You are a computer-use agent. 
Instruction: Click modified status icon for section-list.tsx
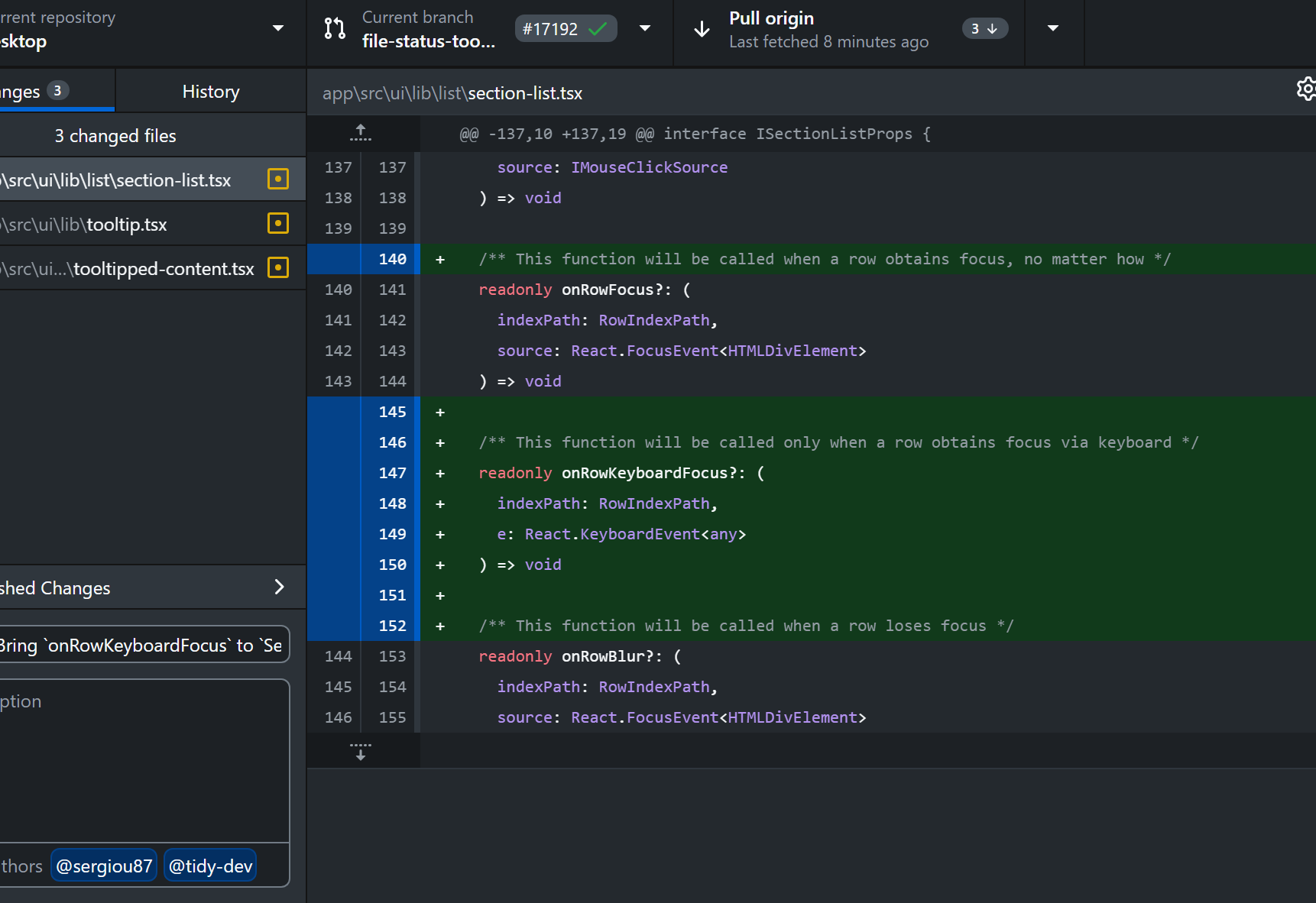coord(278,179)
